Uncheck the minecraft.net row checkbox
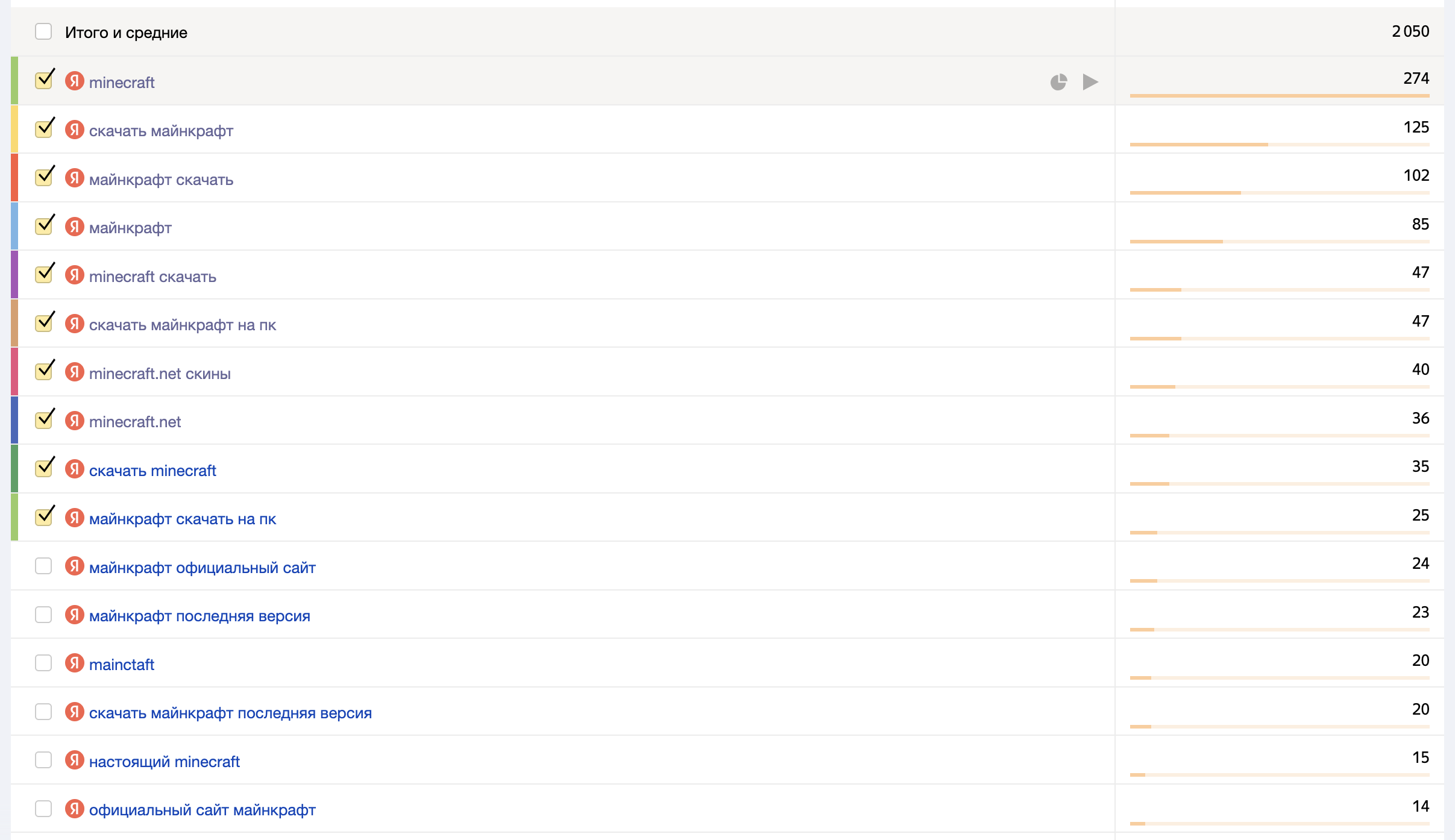 click(43, 421)
